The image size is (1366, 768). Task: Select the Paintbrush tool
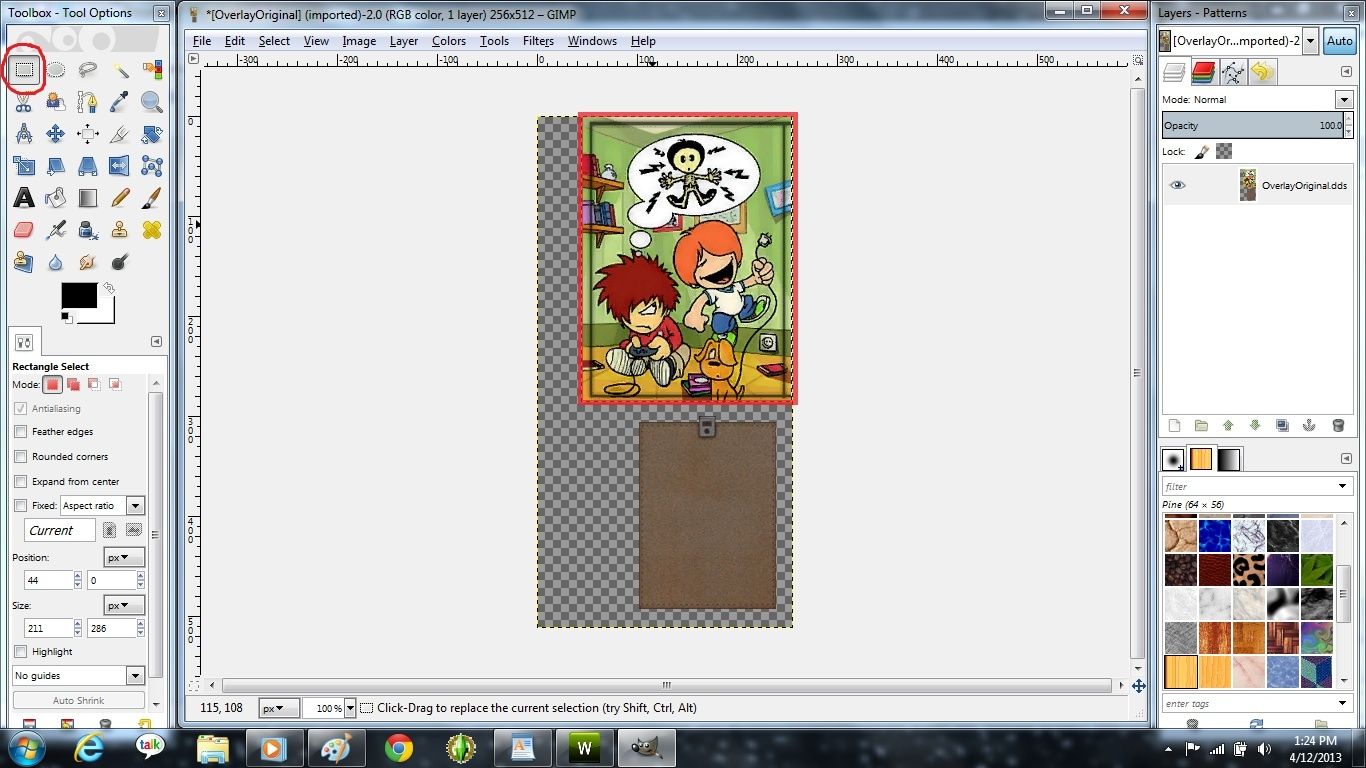click(x=152, y=198)
